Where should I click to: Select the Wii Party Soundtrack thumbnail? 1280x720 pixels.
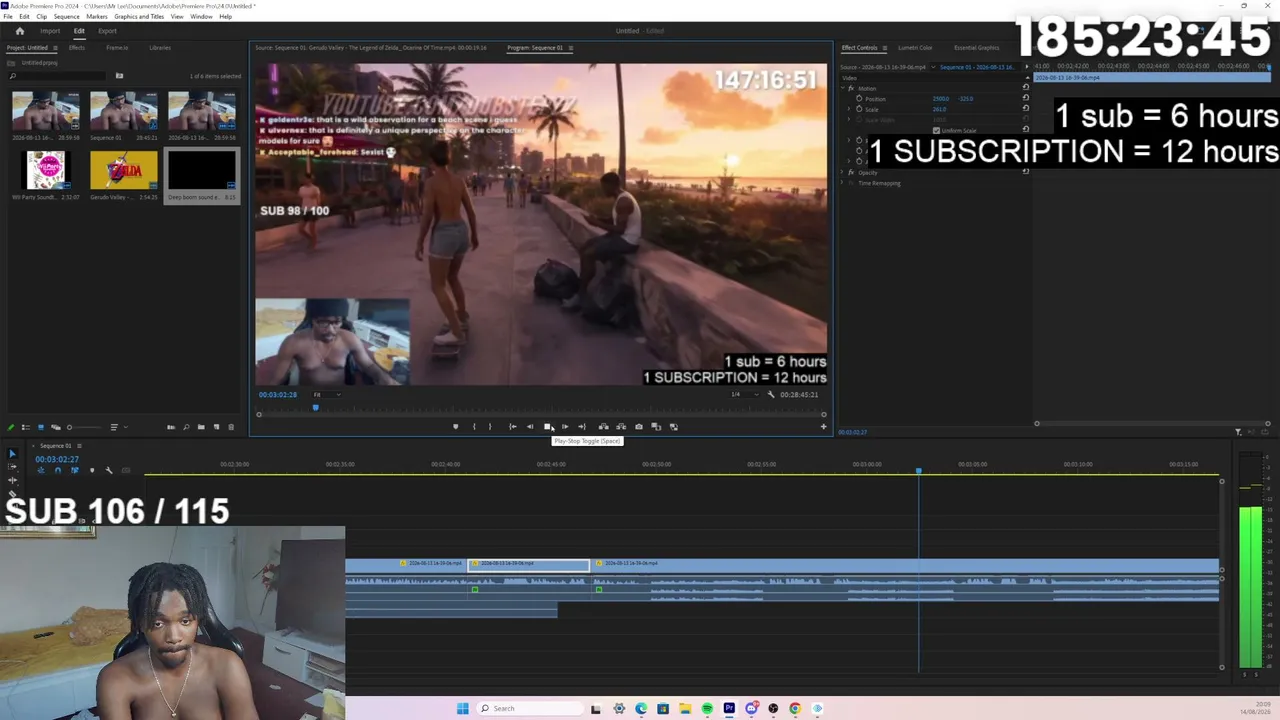pos(46,170)
